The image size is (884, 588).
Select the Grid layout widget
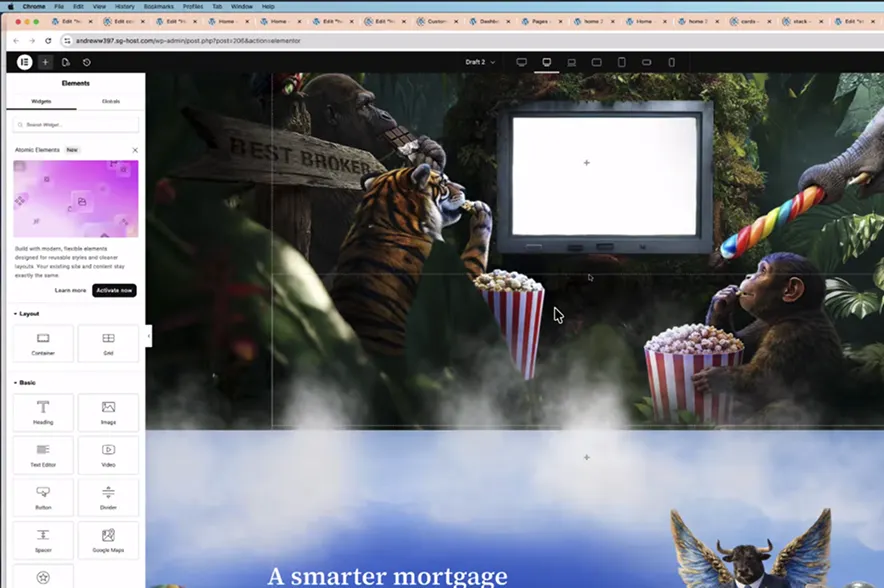108,343
